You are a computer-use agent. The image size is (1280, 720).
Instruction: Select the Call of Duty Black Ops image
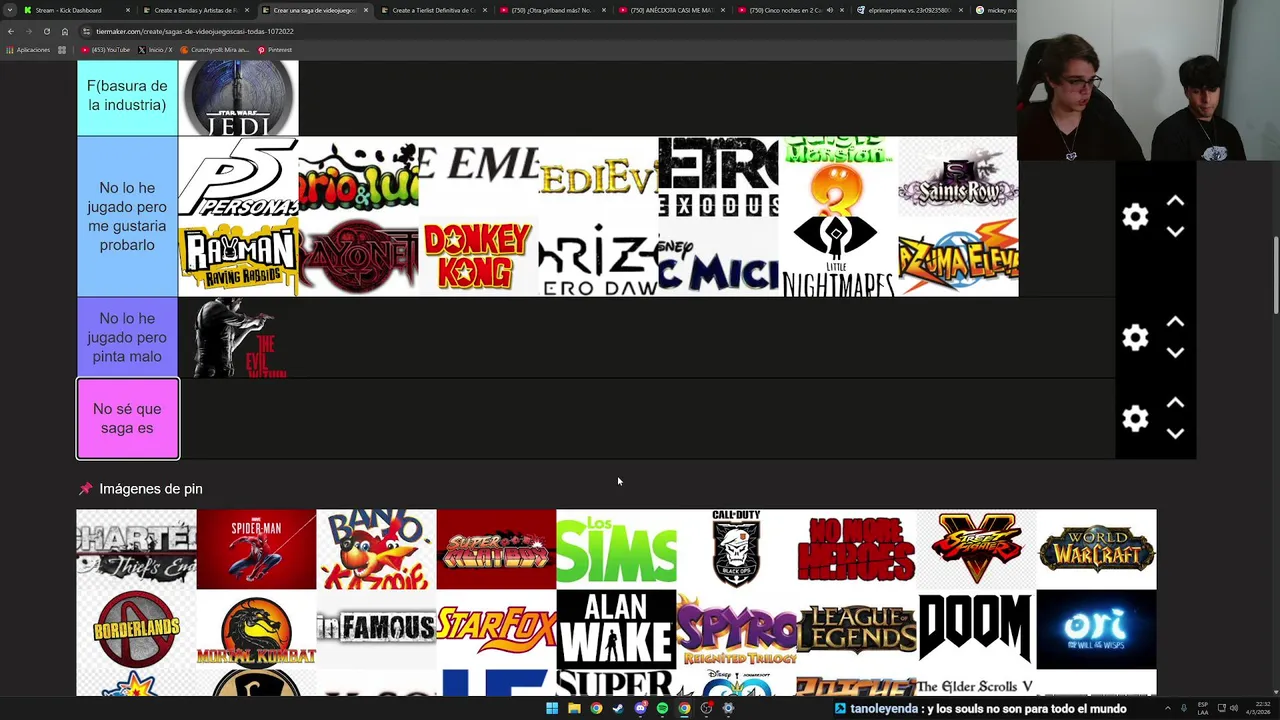click(736, 549)
